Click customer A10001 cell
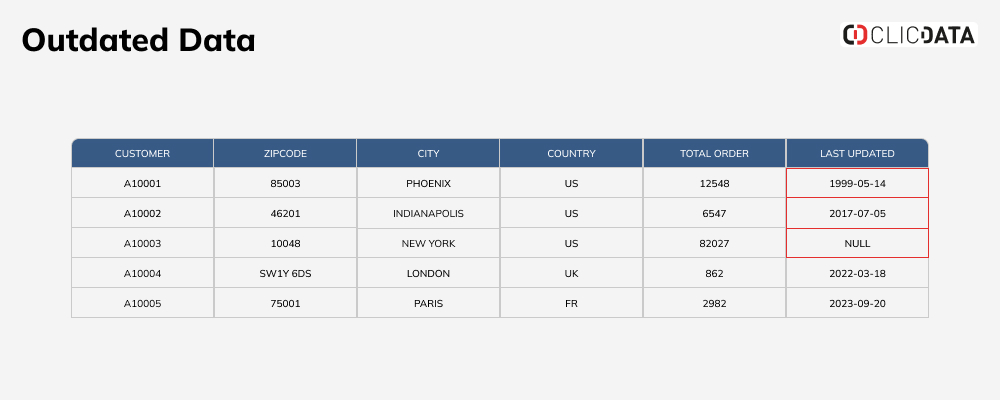The width and height of the screenshot is (1000, 400). pos(142,183)
